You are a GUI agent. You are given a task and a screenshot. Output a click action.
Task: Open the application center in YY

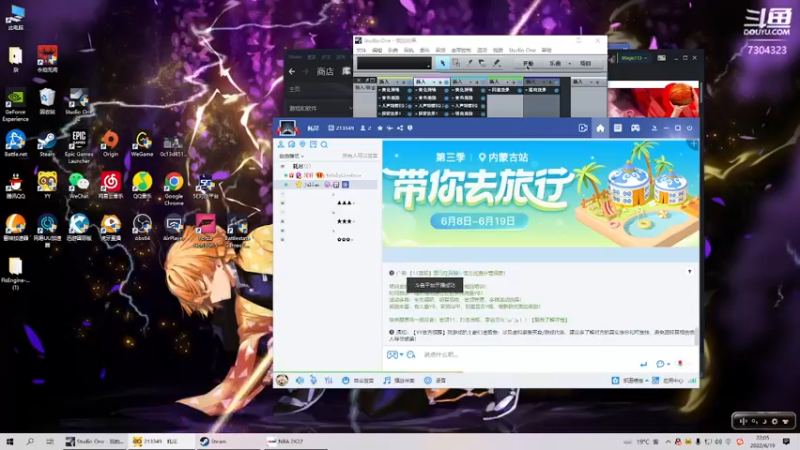pos(667,380)
